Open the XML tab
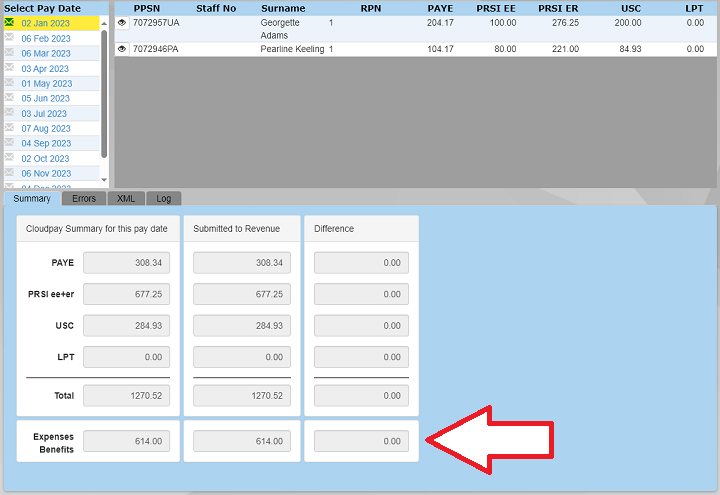Screen dimensions: 720x495 126,198
